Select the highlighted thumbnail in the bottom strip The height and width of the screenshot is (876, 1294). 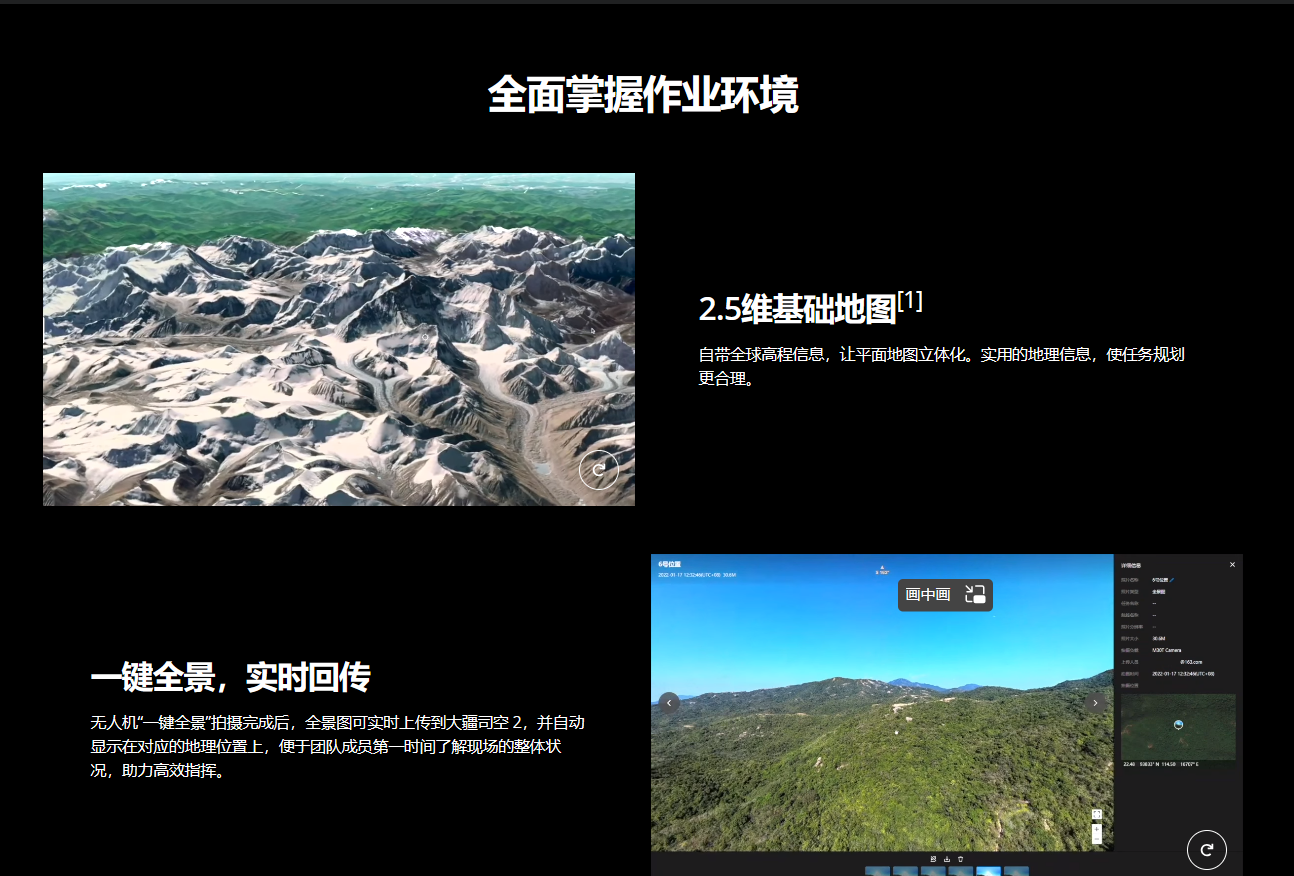pos(988,871)
